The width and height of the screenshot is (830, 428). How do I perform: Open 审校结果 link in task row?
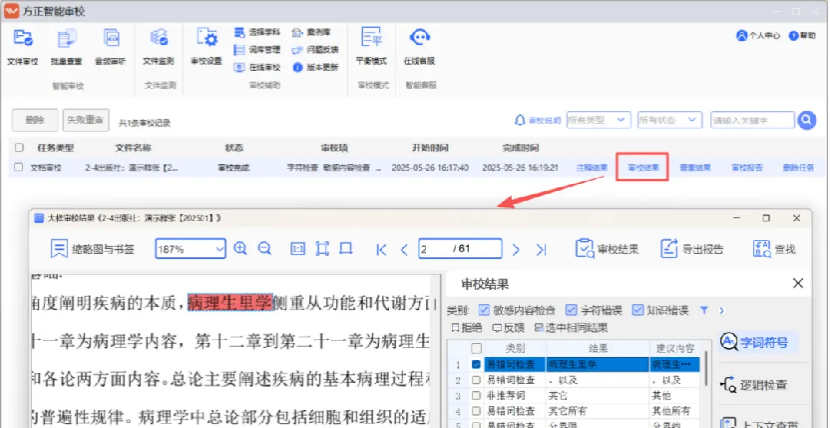coord(643,168)
